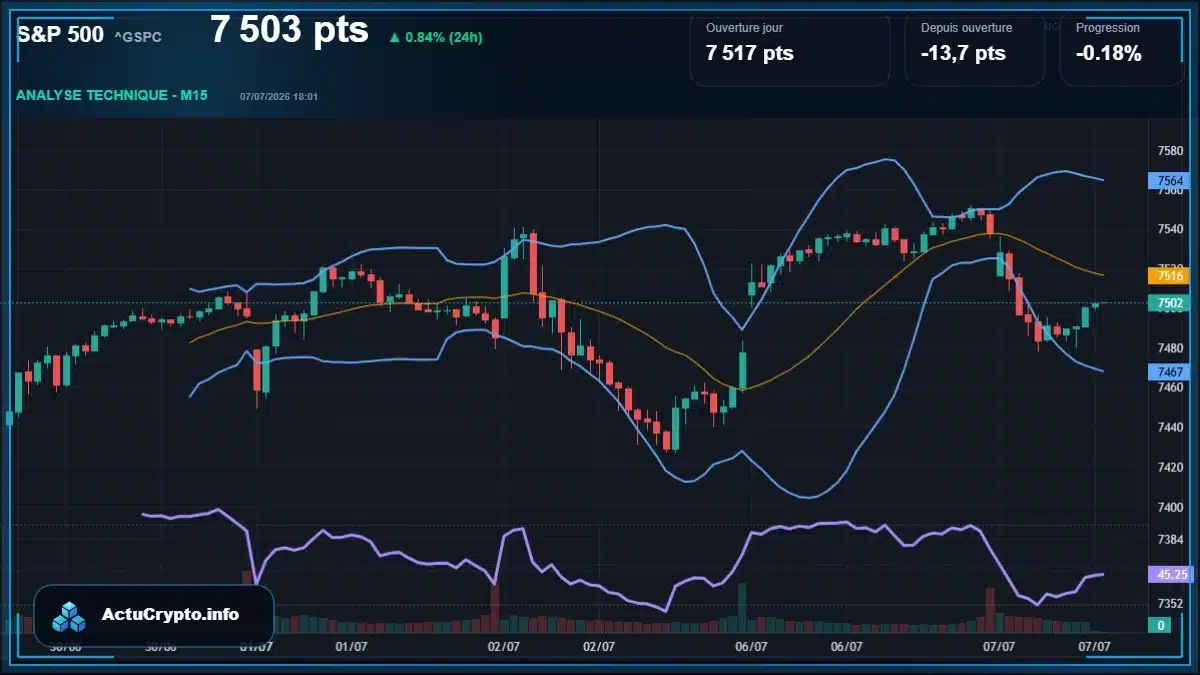The image size is (1200, 675).
Task: Open the Depuis ouverture card
Action: pyautogui.click(x=975, y=50)
